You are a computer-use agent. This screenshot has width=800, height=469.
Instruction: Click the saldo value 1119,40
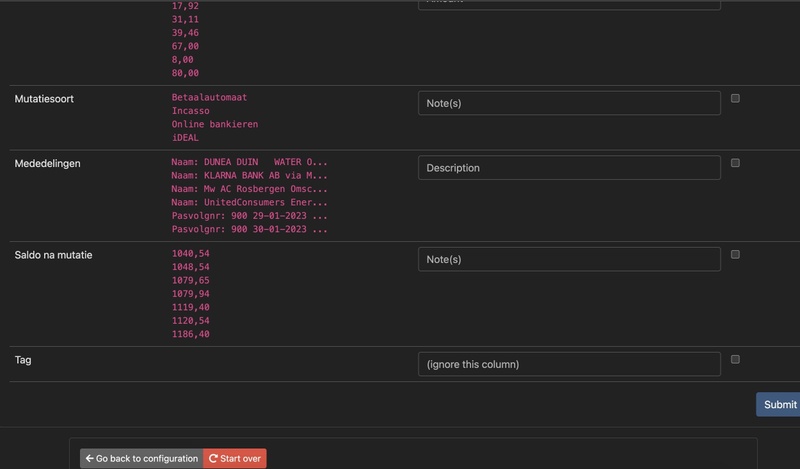pos(190,307)
